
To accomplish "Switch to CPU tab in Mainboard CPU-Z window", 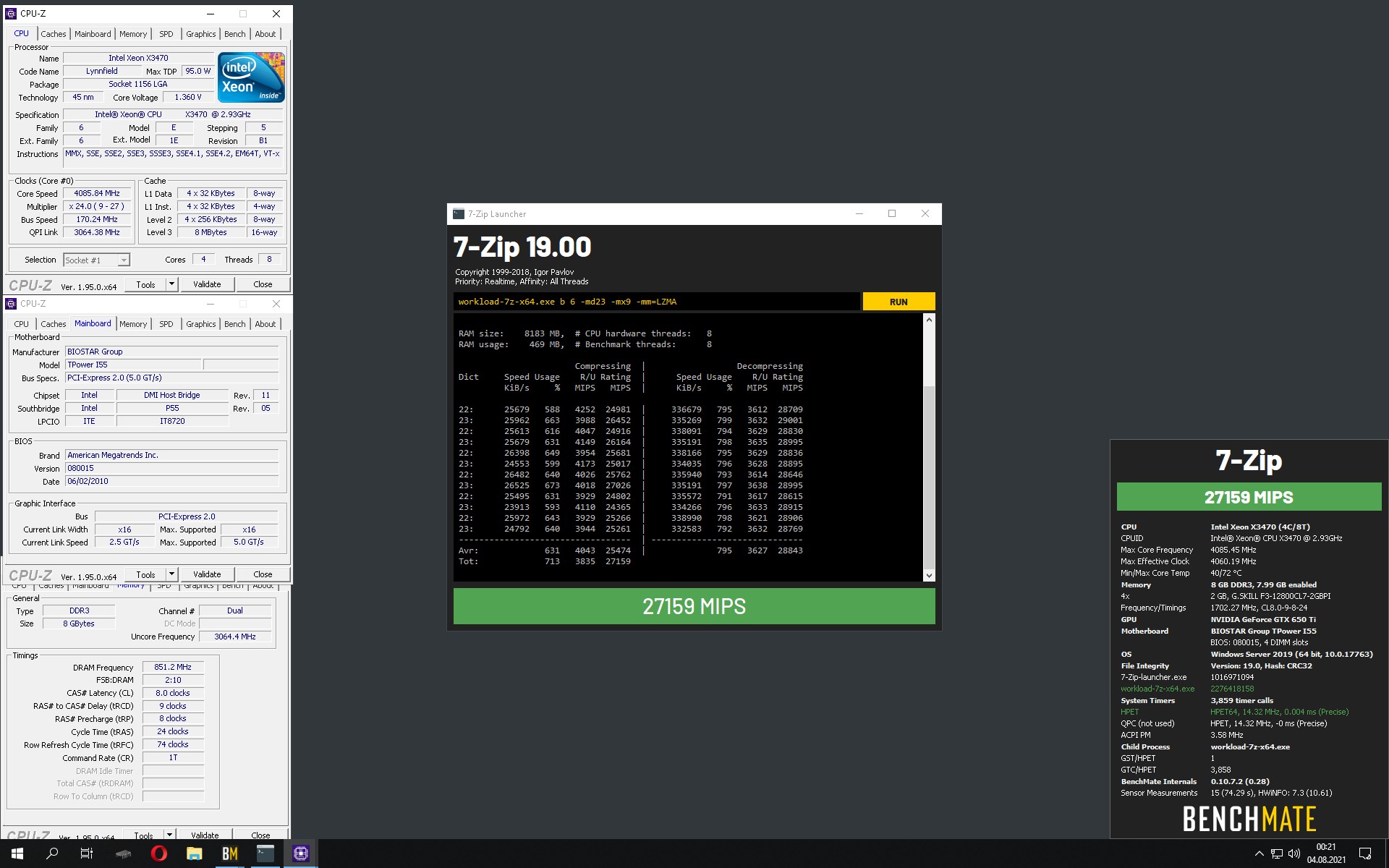I will 22,324.
